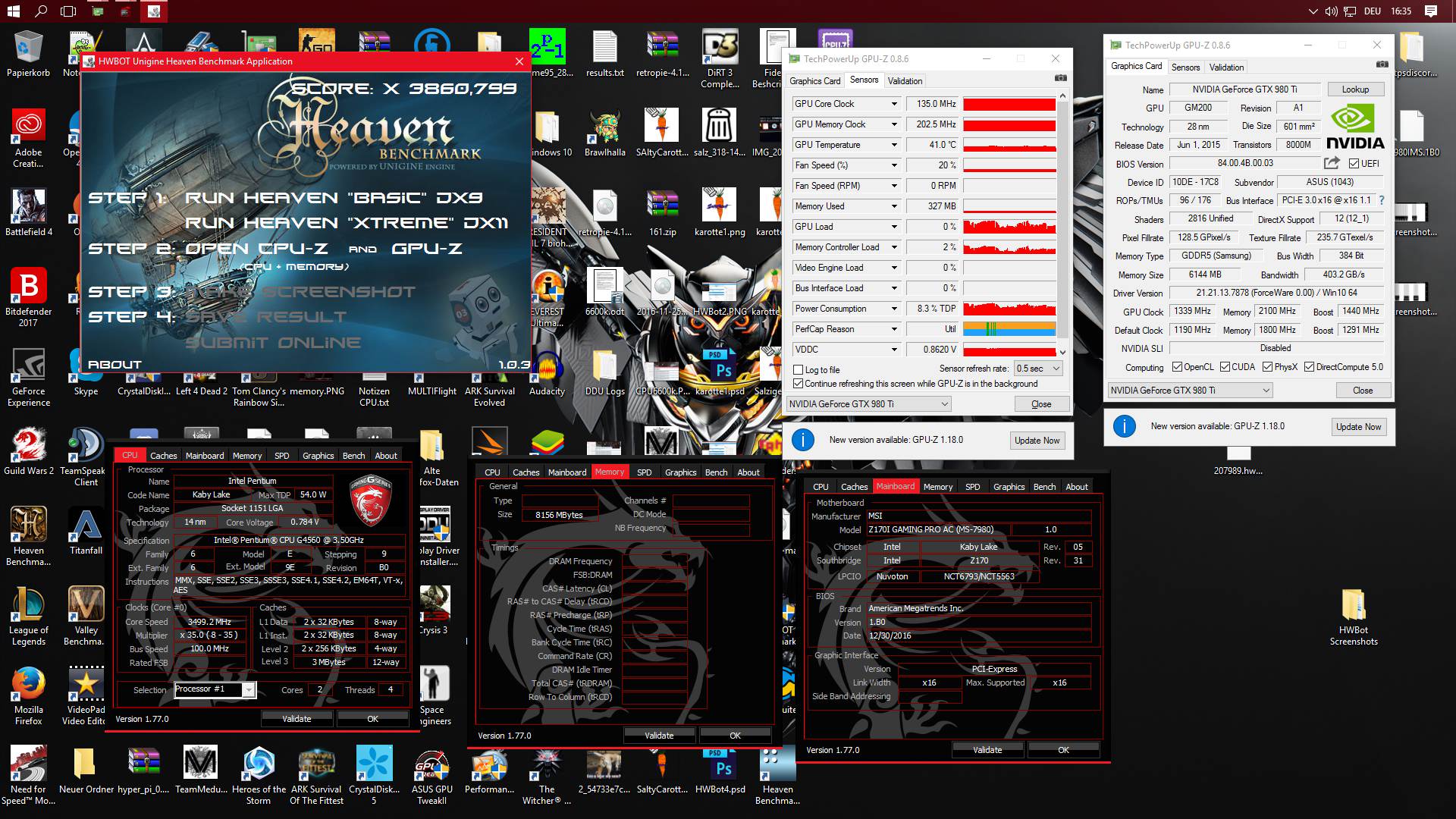Click Lookup button in GPU-Z

coord(1355,89)
